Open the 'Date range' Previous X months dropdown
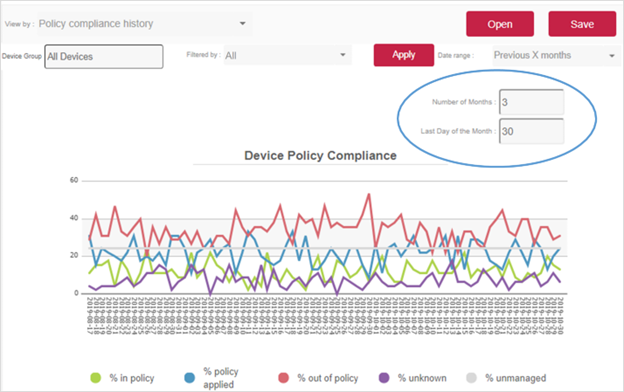The image size is (624, 392). [556, 55]
